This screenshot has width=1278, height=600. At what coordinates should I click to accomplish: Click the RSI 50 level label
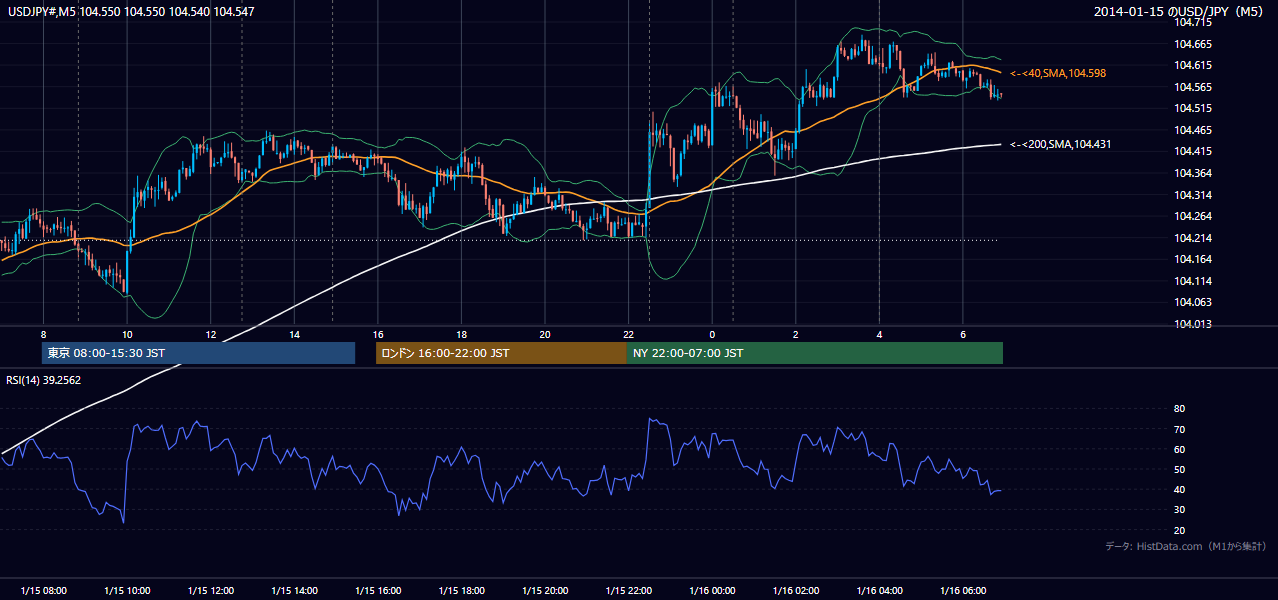pos(1179,469)
